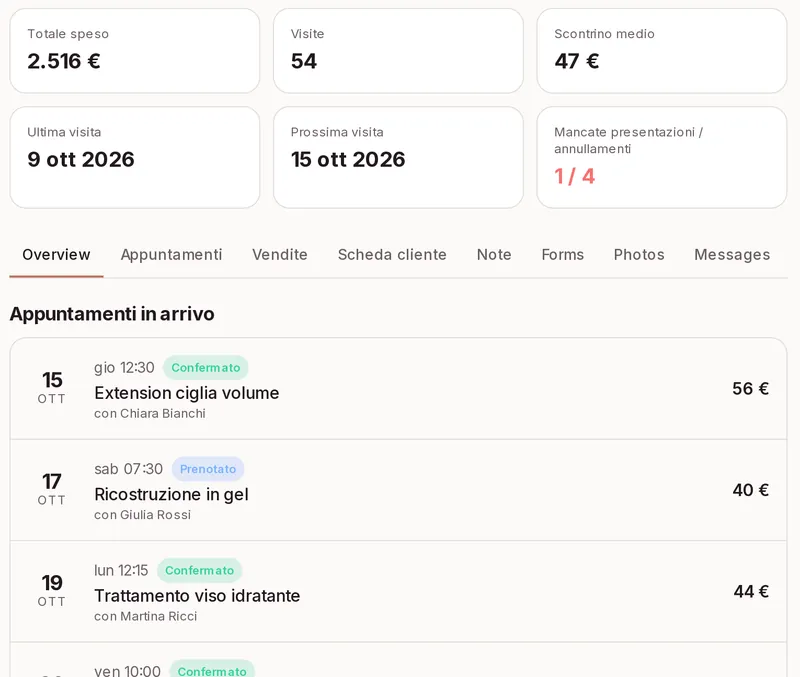
Task: Open the Scheda cliente tab
Action: [x=392, y=255]
